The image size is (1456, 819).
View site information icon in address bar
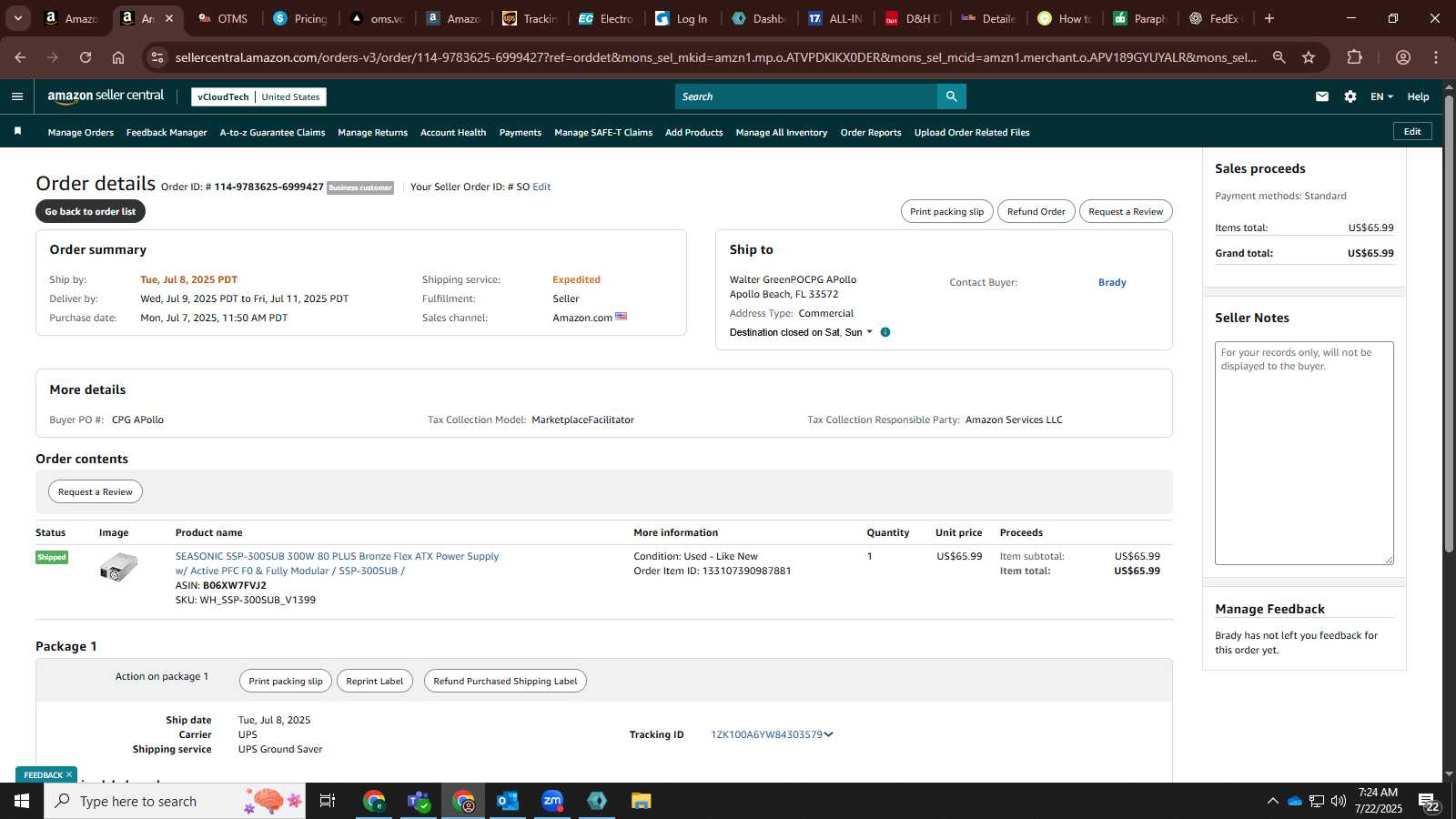[x=157, y=57]
